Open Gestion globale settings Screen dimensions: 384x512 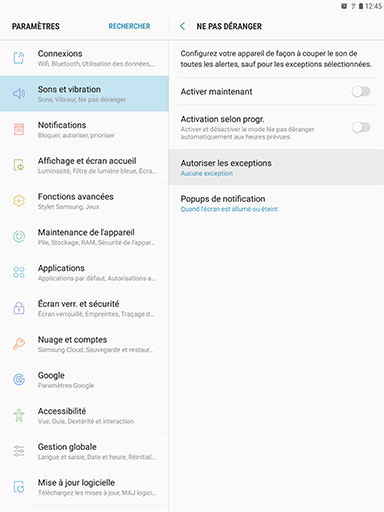(84, 451)
